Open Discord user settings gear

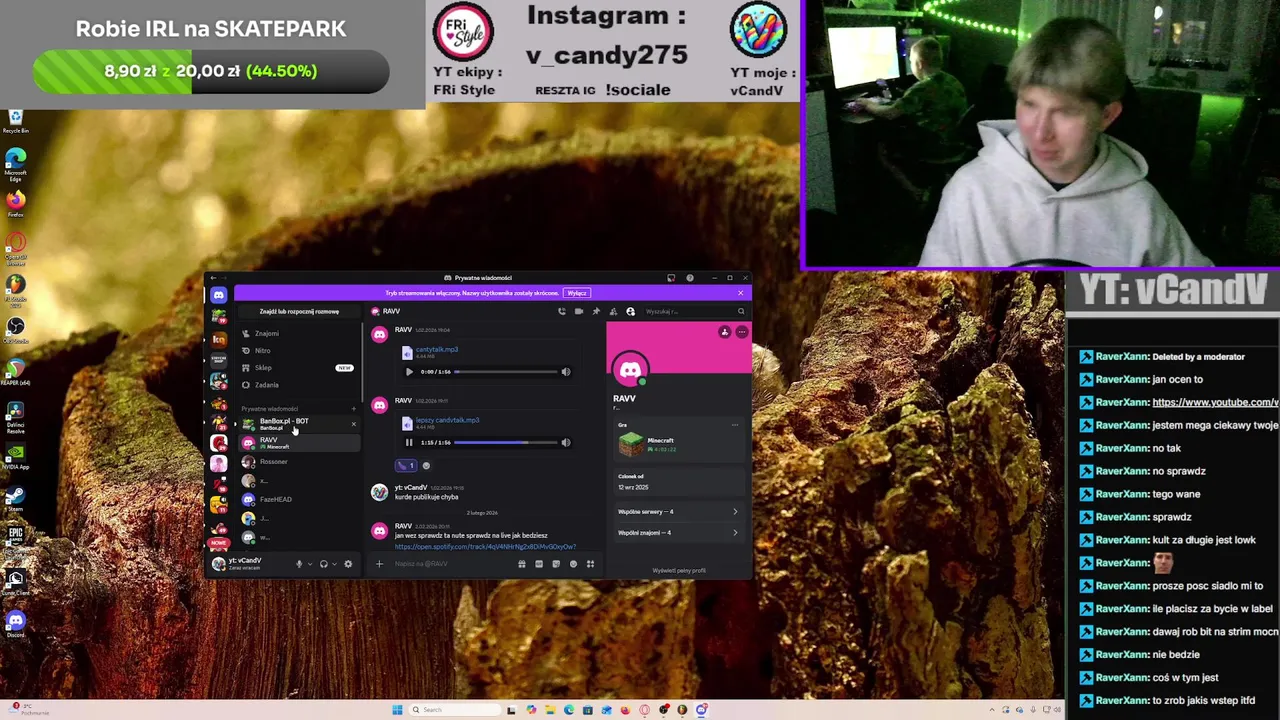(348, 564)
